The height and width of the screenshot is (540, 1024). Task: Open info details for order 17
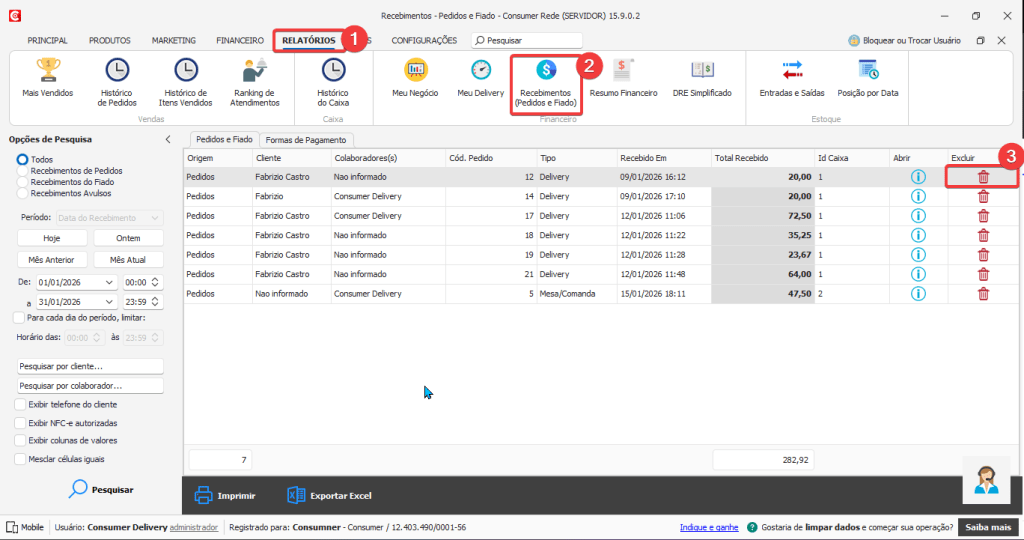(x=918, y=216)
